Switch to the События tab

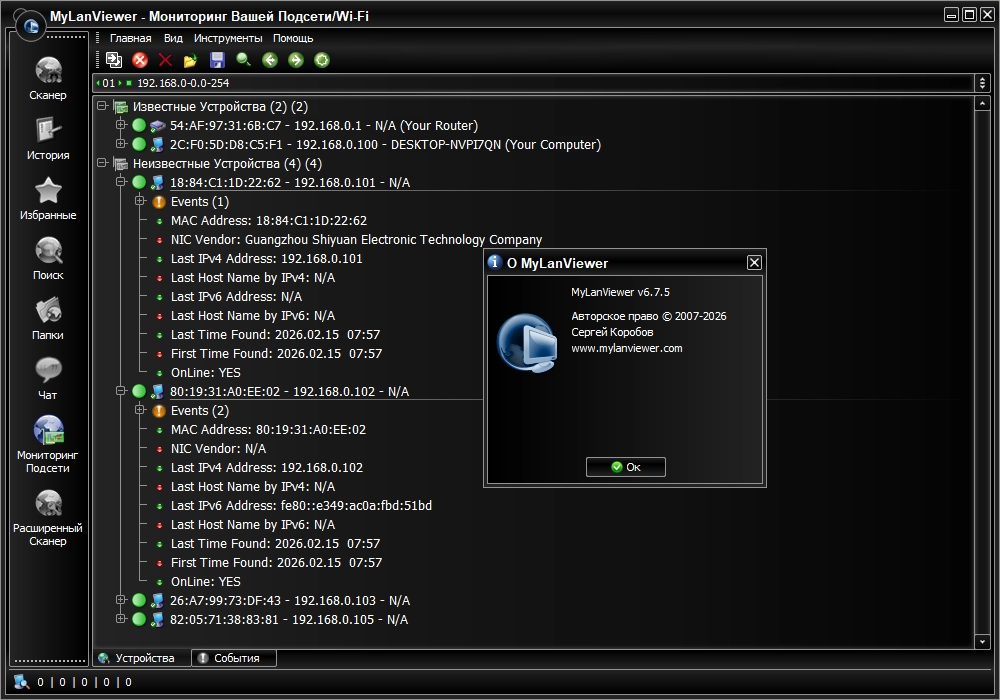[x=234, y=658]
